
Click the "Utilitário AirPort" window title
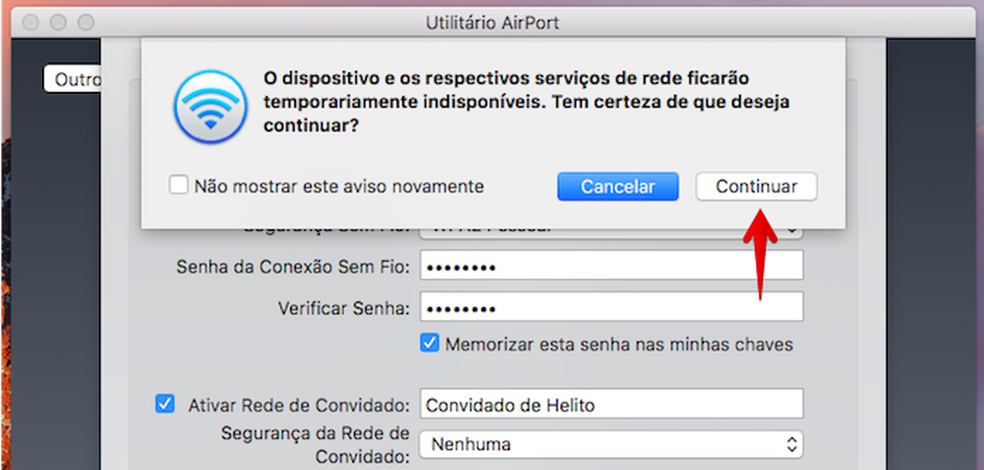point(492,22)
